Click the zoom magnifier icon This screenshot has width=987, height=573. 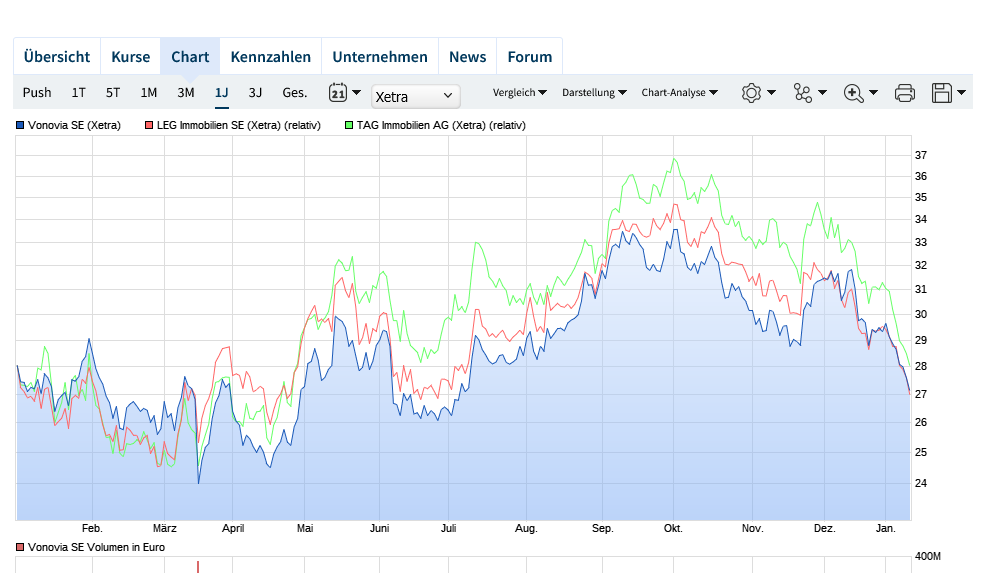(x=853, y=93)
